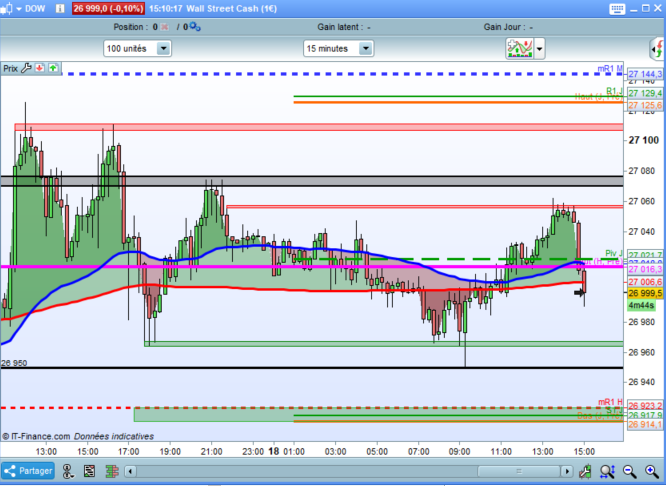The height and width of the screenshot is (486, 666).
Task: Click the black arrow marker at current price
Action: (579, 292)
